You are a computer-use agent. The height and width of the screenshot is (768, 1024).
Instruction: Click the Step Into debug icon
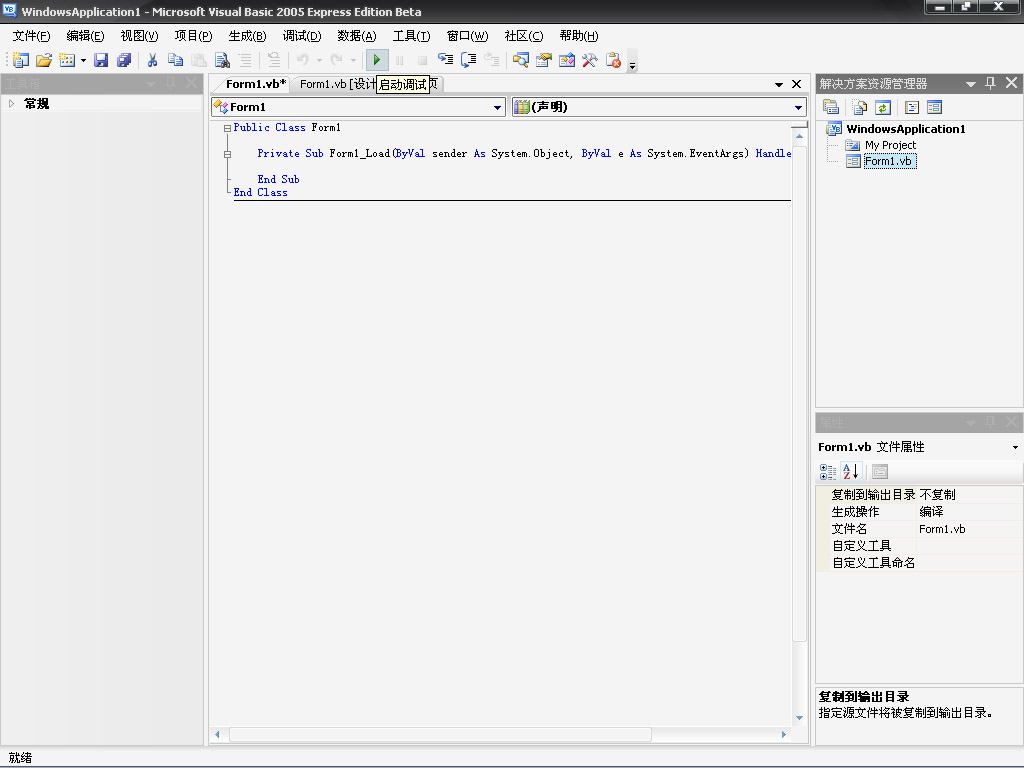445,60
